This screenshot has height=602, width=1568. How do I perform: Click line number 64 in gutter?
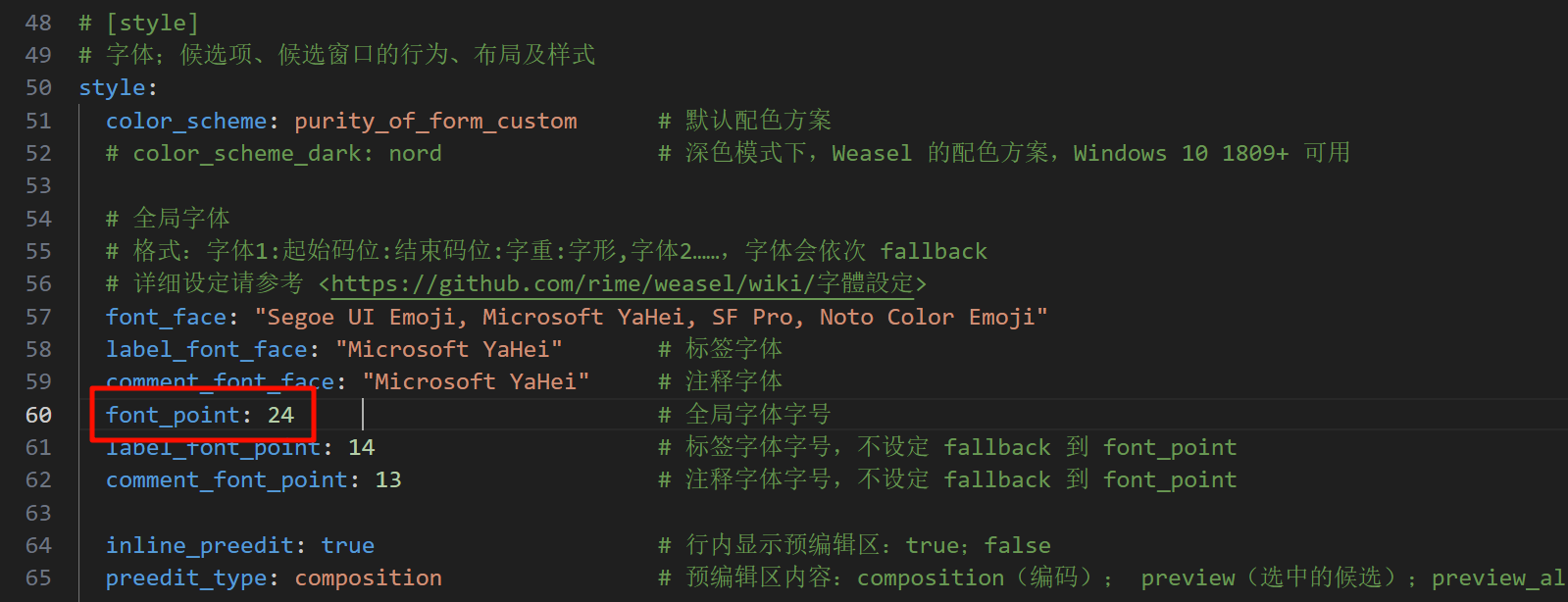(x=38, y=545)
